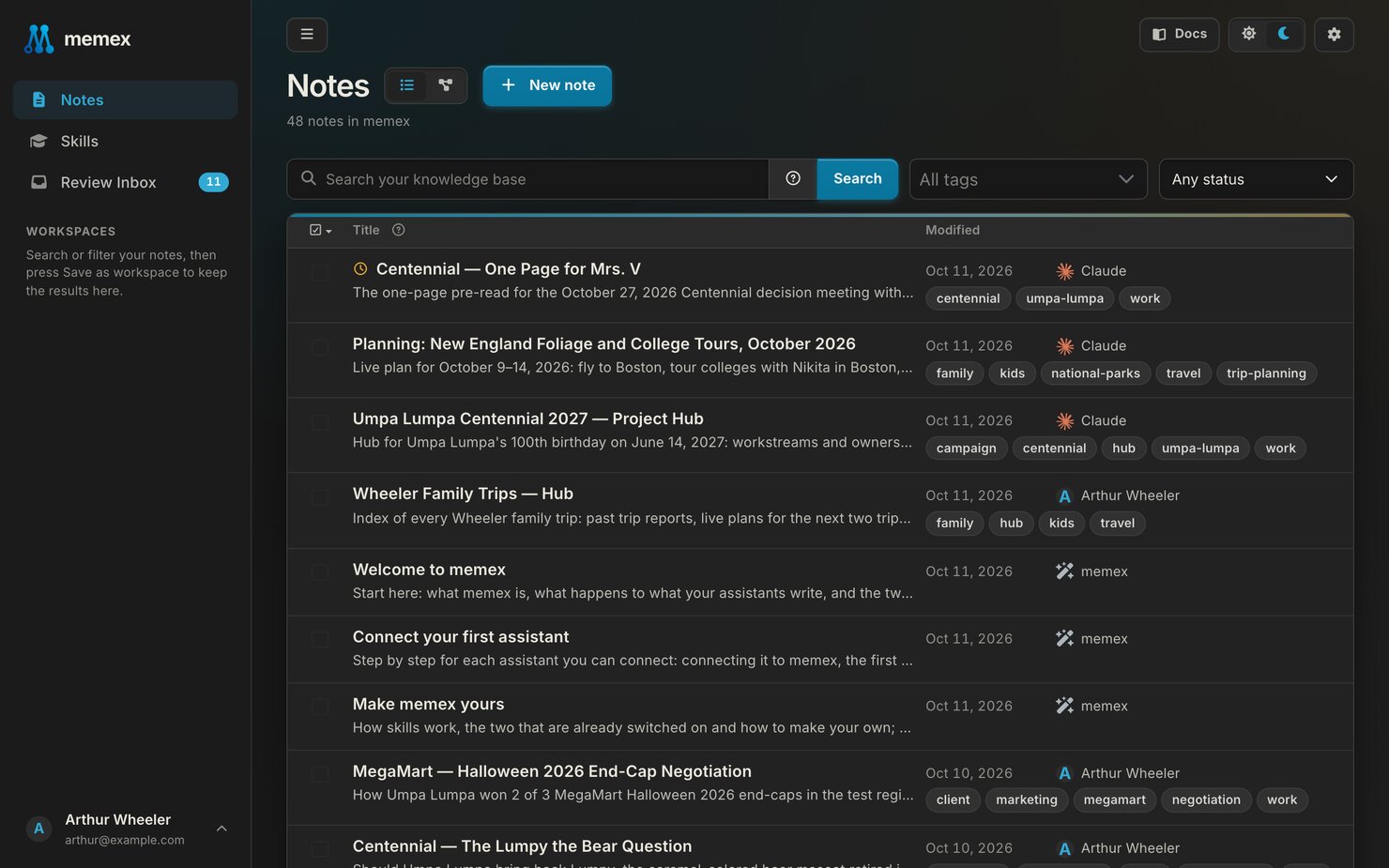Tick the Welcome to memex checkbox
The width and height of the screenshot is (1389, 868).
(320, 572)
